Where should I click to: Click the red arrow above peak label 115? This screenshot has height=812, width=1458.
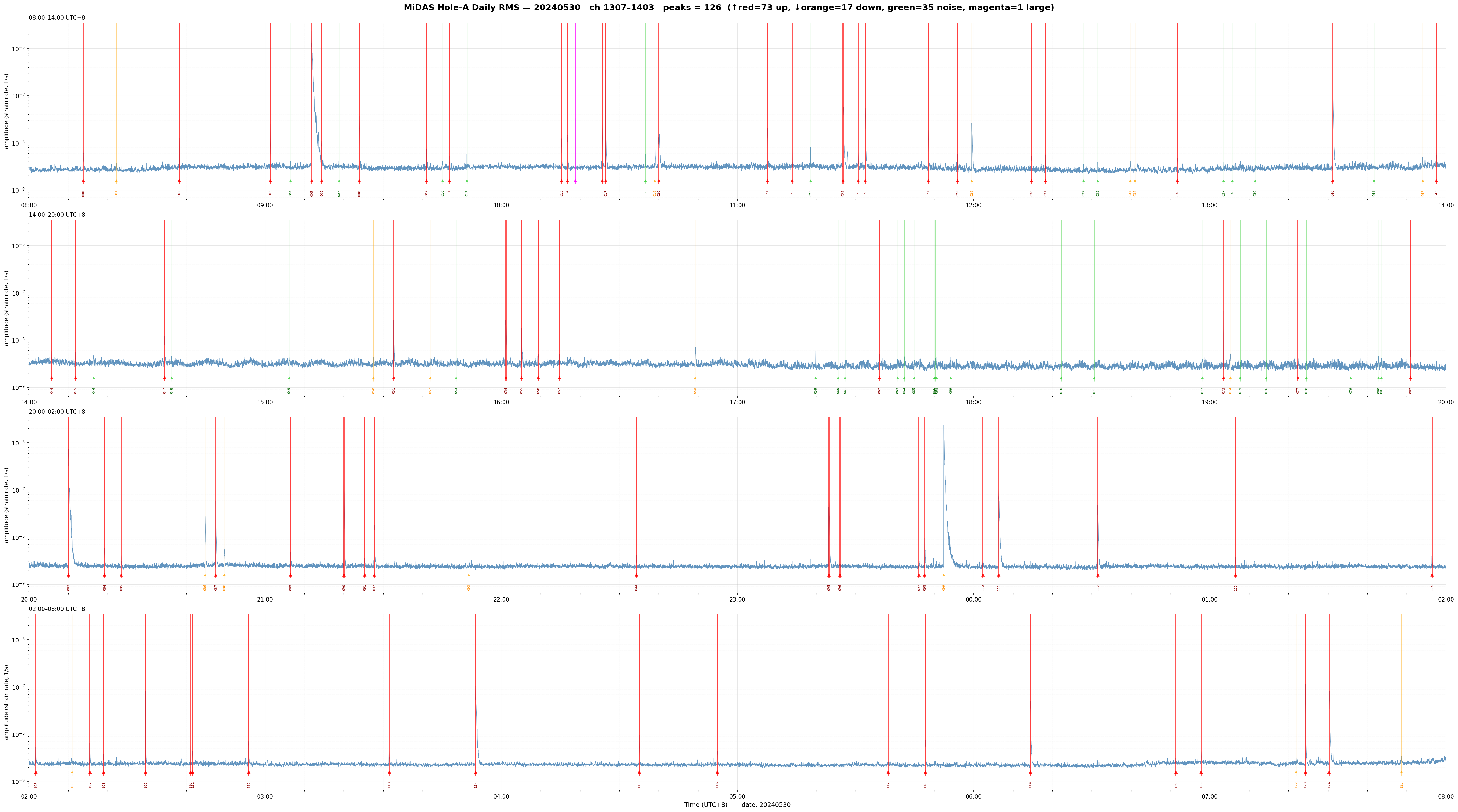click(639, 772)
